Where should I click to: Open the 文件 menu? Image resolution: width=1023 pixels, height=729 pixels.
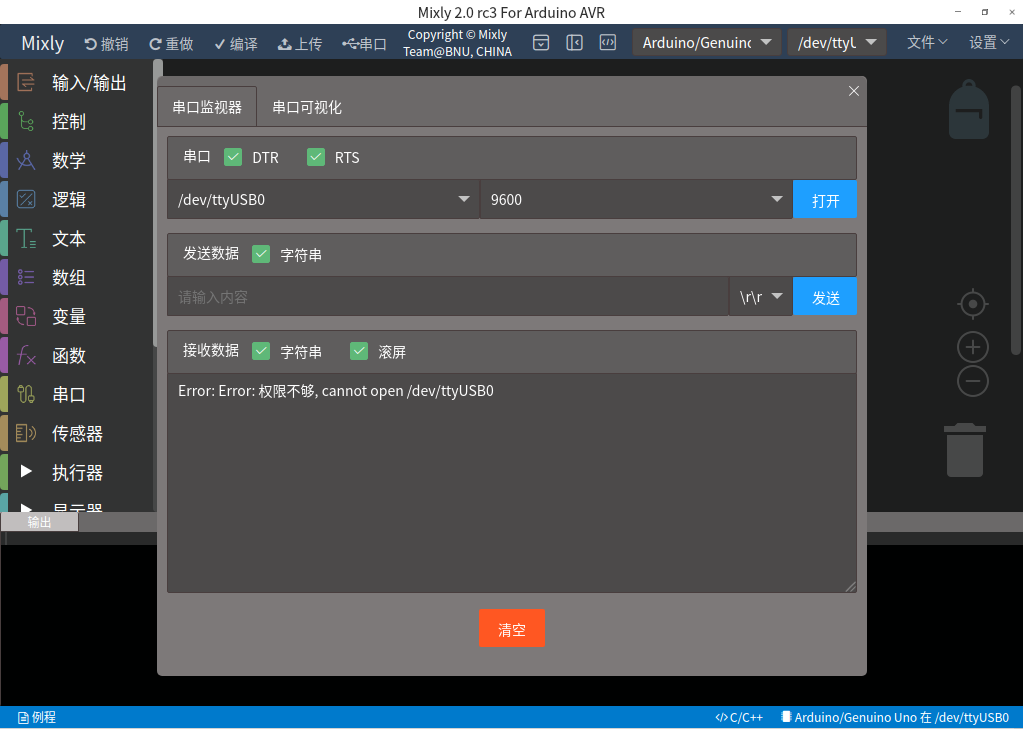click(926, 43)
